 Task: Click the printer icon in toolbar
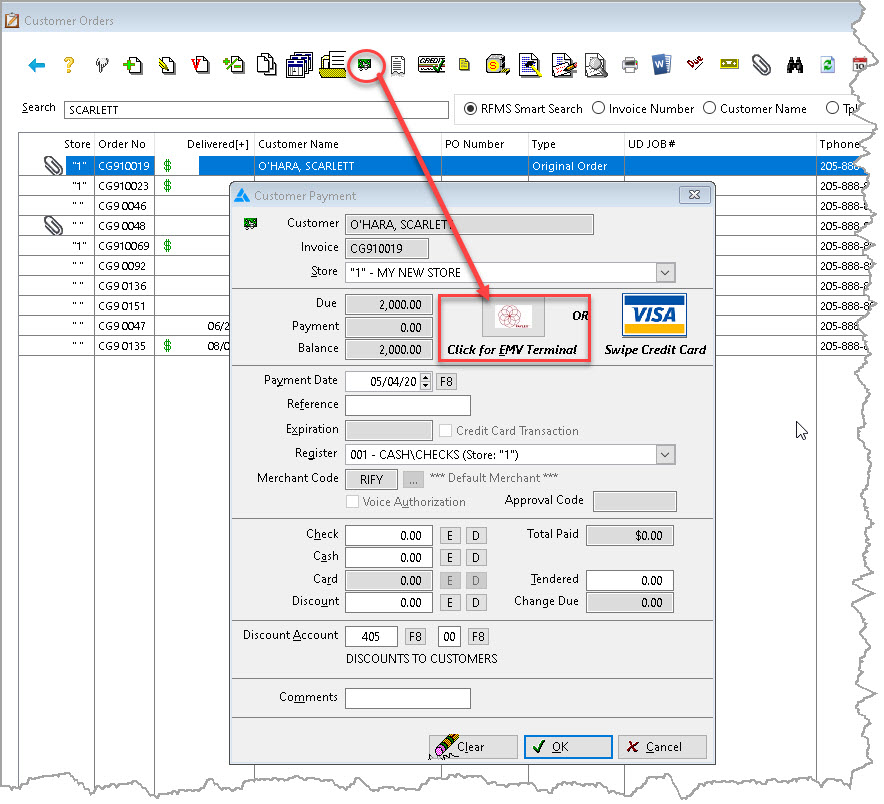pos(630,66)
